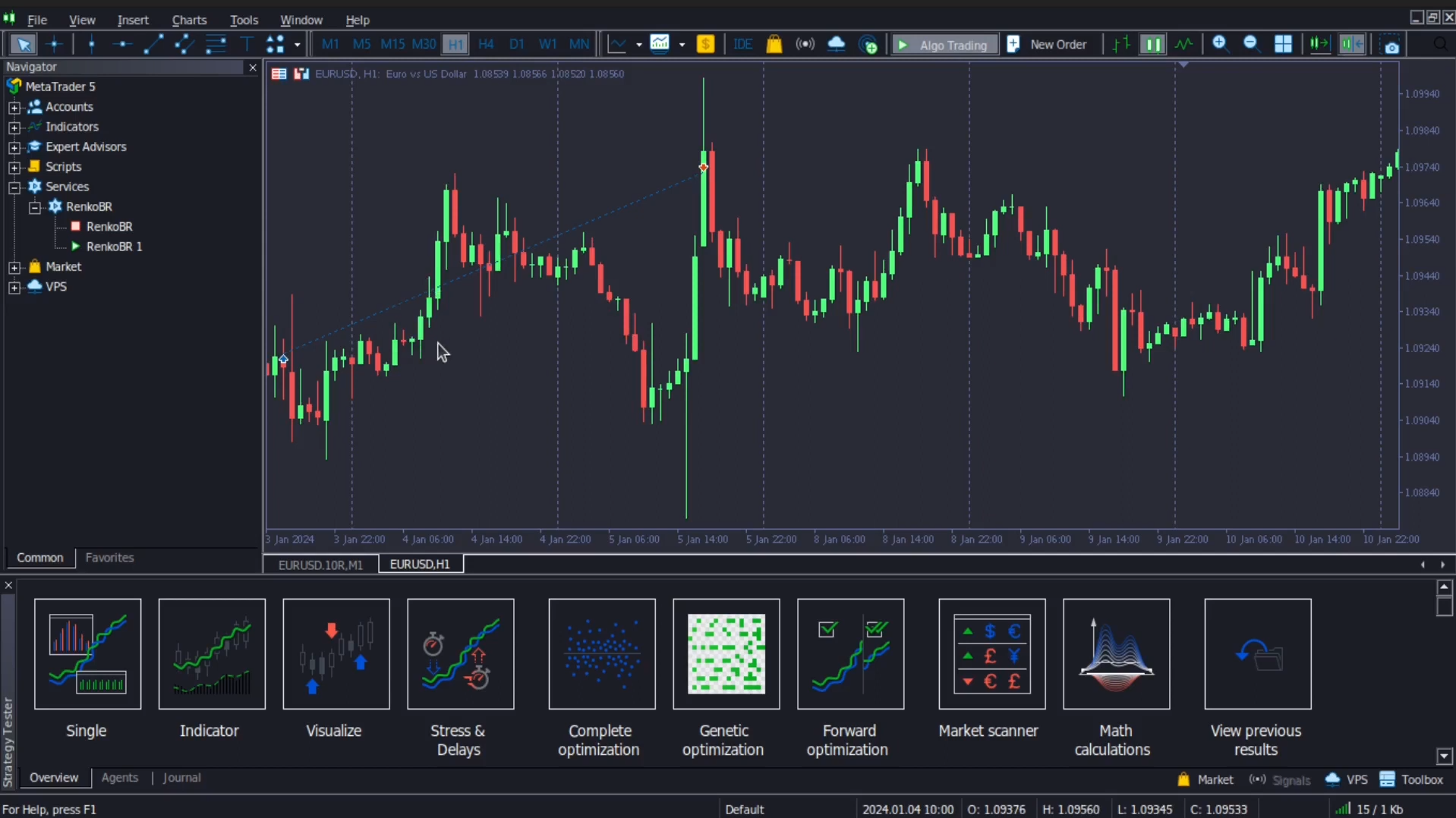The height and width of the screenshot is (818, 1456).
Task: Switch timeframe to M15
Action: (x=392, y=44)
